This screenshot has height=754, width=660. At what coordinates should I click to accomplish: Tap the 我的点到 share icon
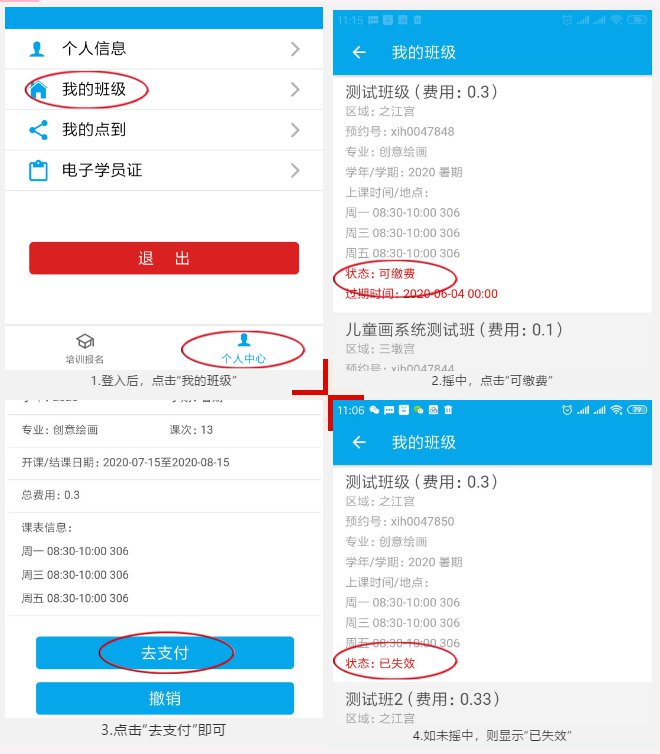[38, 130]
